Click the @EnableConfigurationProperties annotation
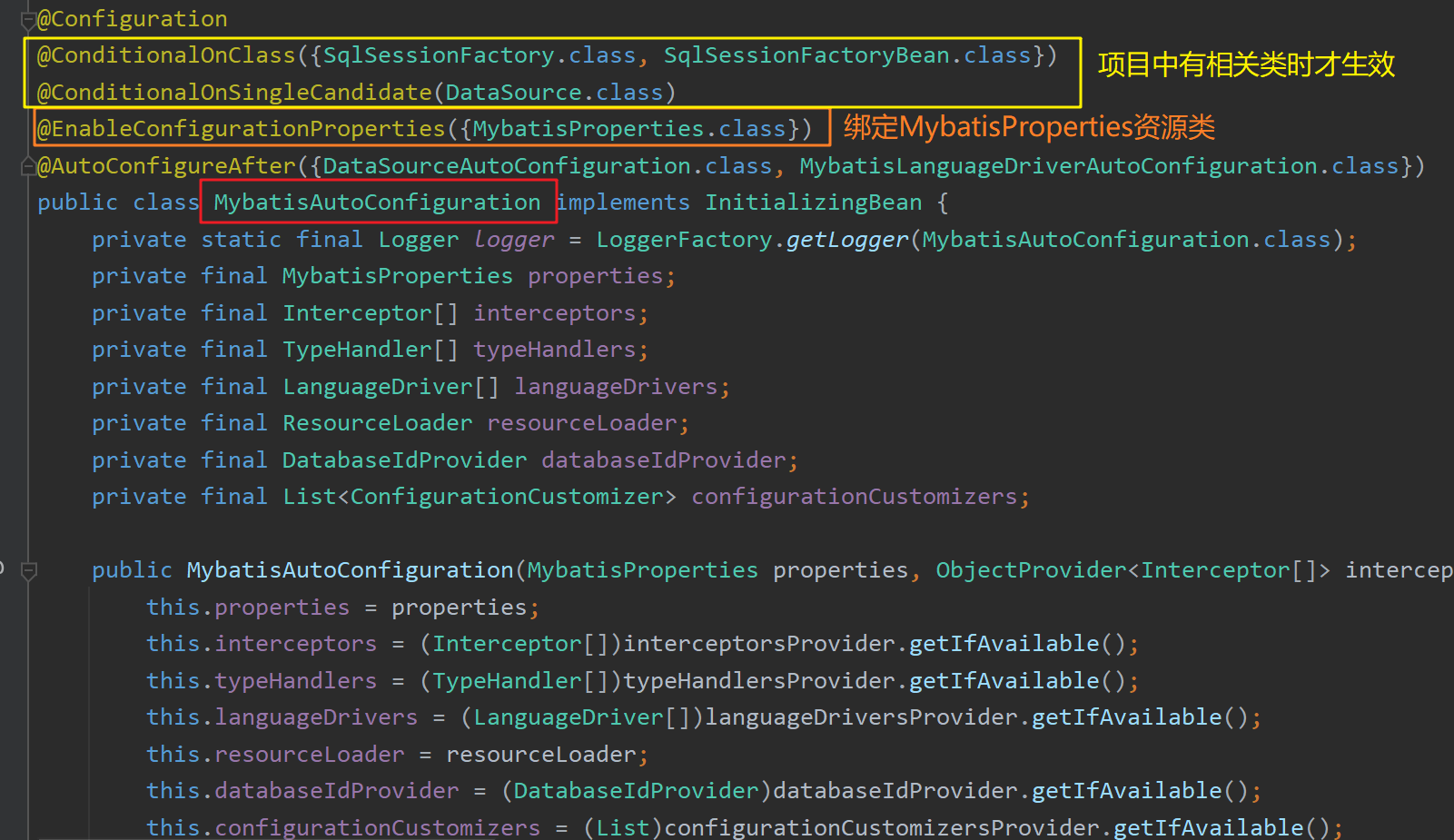1454x840 pixels. (242, 129)
